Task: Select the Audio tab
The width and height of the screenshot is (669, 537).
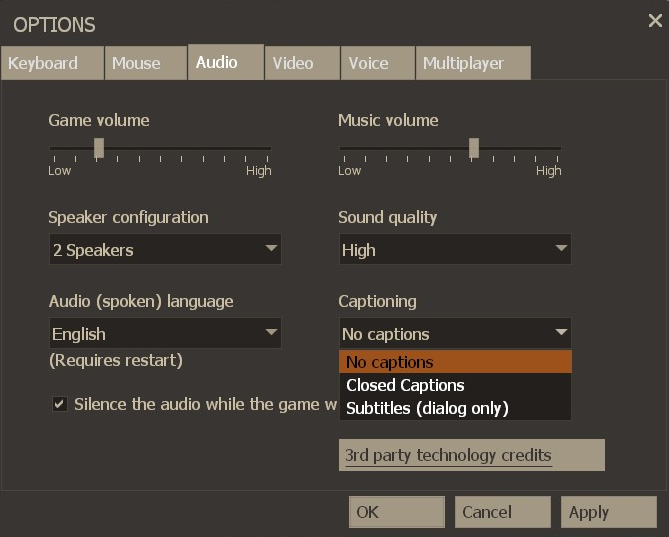Action: pos(226,62)
